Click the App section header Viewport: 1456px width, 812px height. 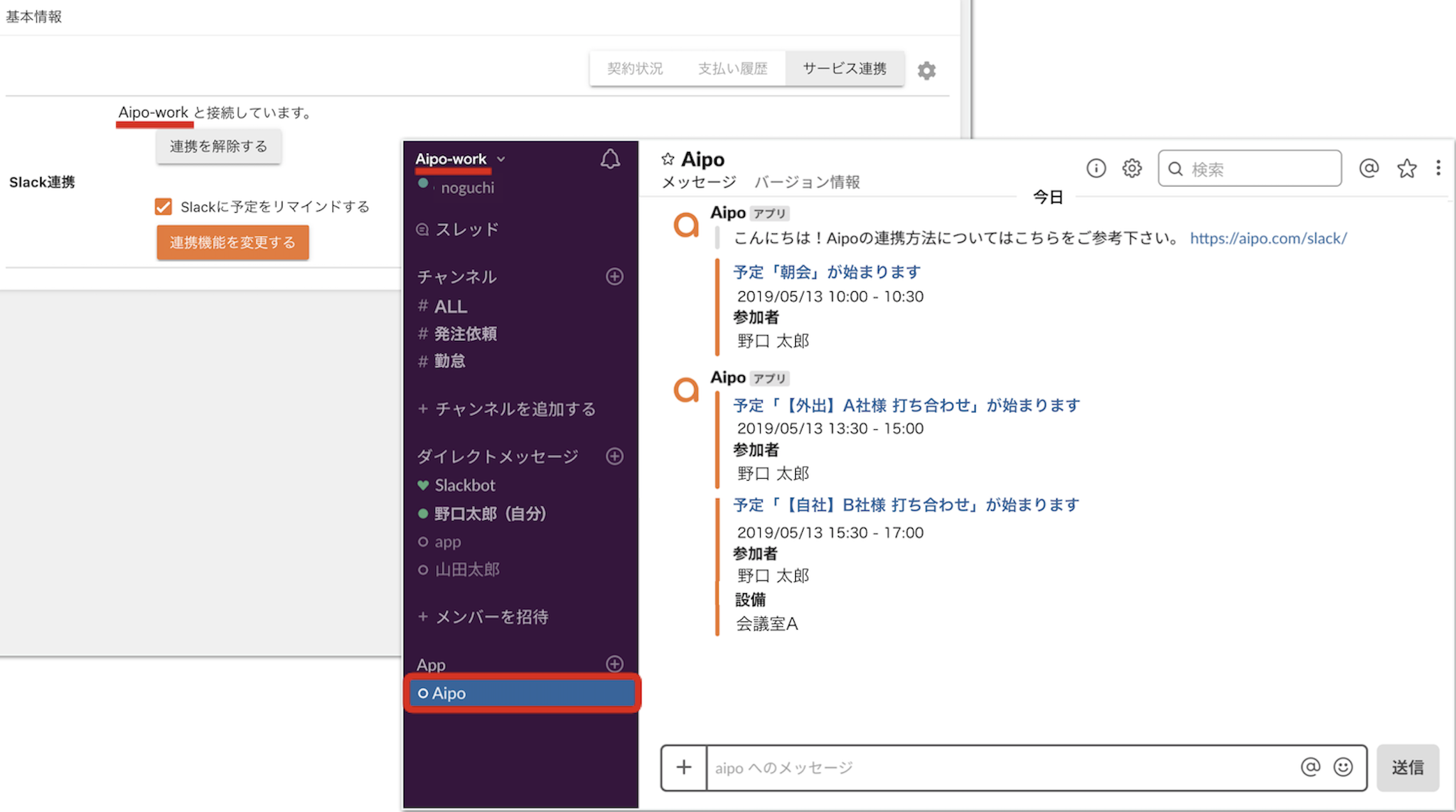pos(431,665)
